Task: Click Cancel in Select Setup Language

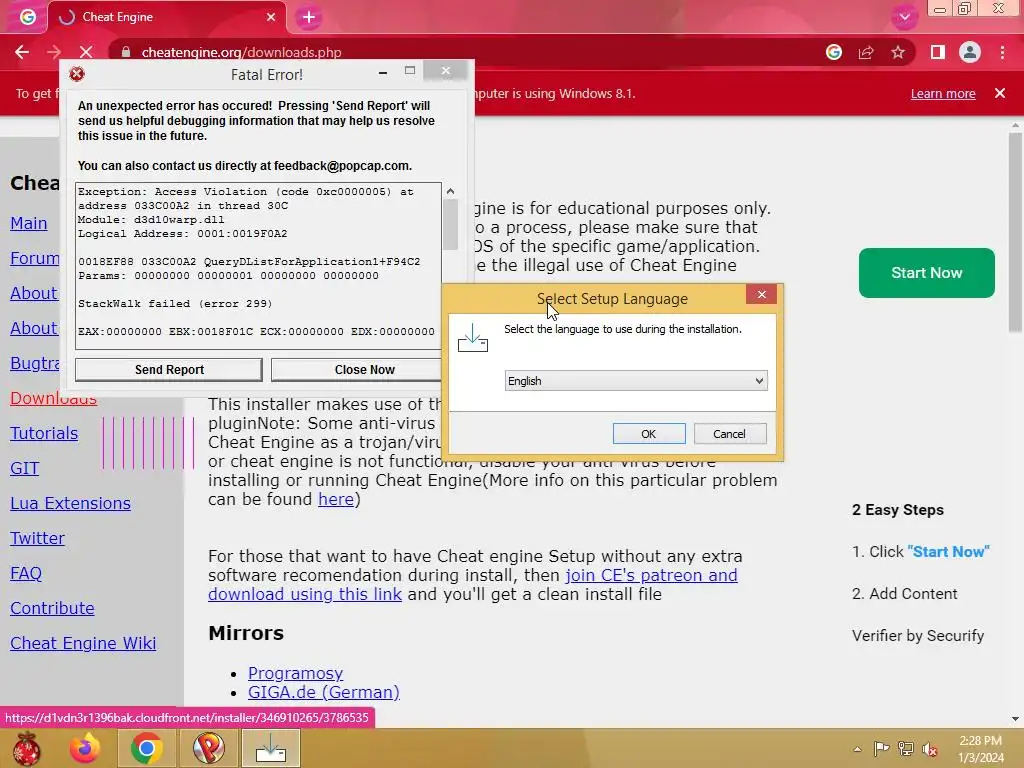Action: pos(729,434)
